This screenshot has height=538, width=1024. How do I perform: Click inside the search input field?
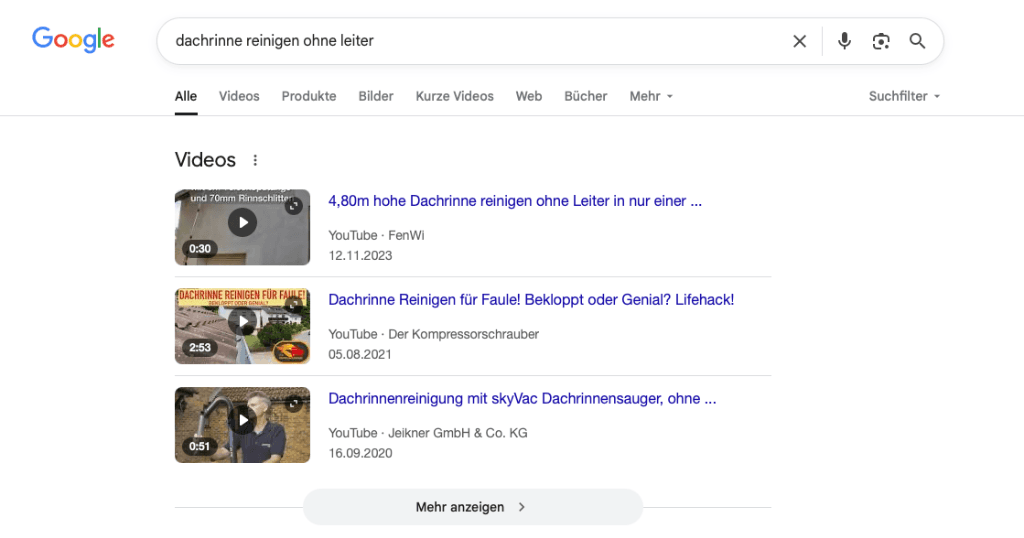click(470, 41)
